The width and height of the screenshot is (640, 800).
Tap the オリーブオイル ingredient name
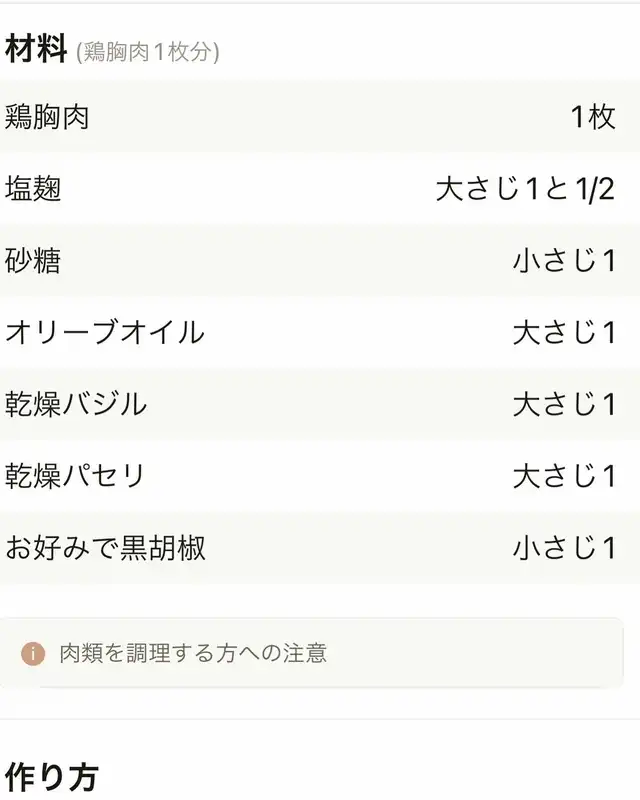point(105,333)
